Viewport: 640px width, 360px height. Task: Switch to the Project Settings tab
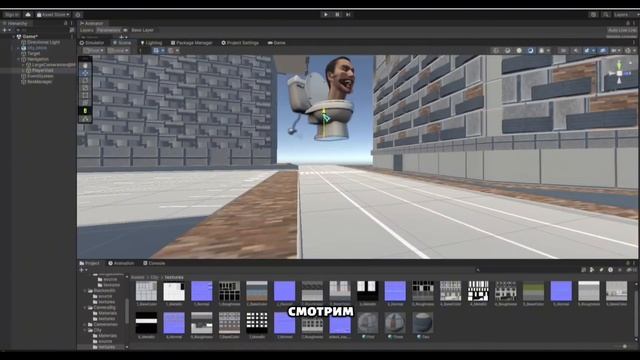pyautogui.click(x=240, y=42)
